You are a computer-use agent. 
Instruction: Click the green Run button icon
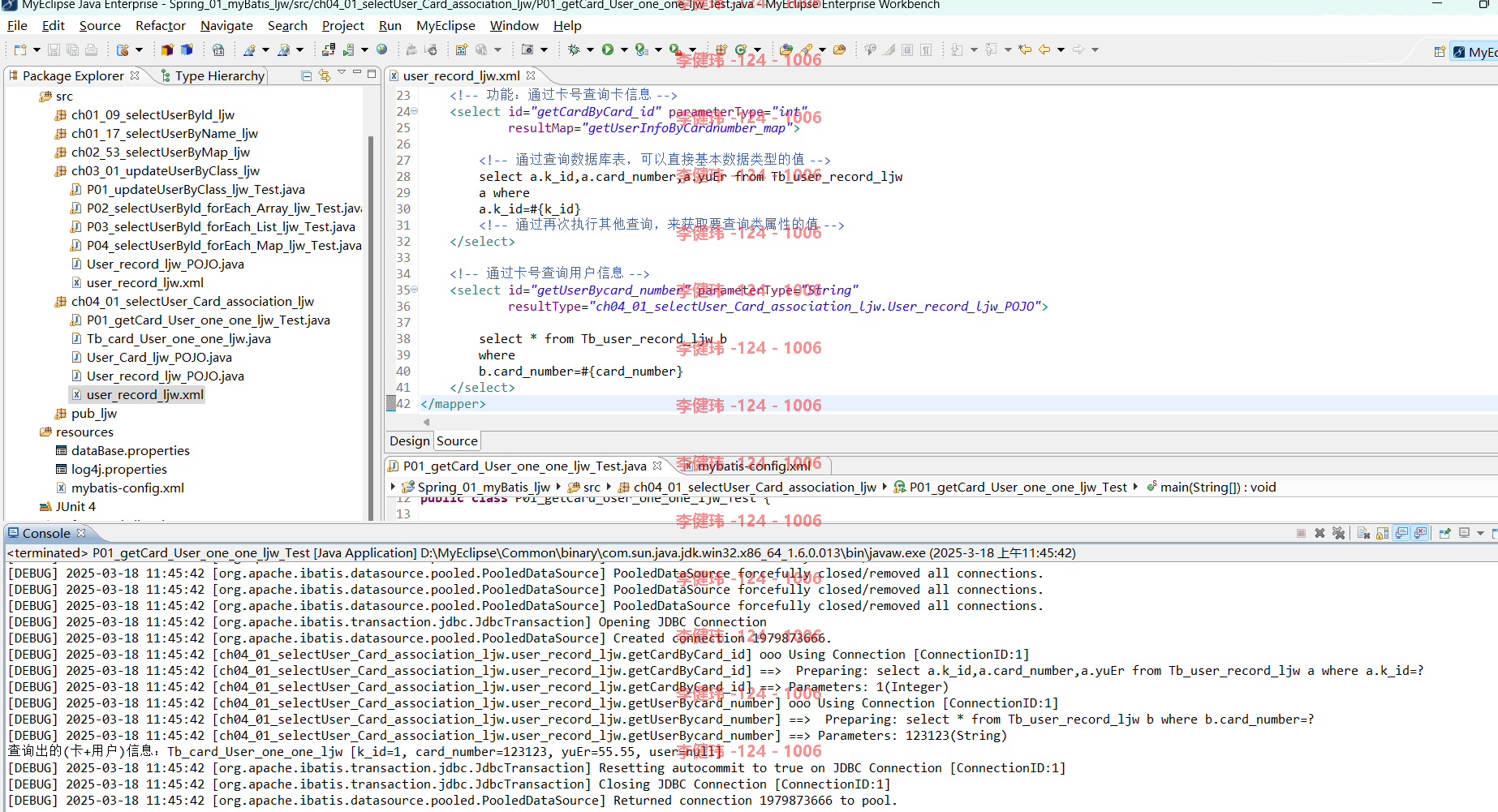click(608, 50)
